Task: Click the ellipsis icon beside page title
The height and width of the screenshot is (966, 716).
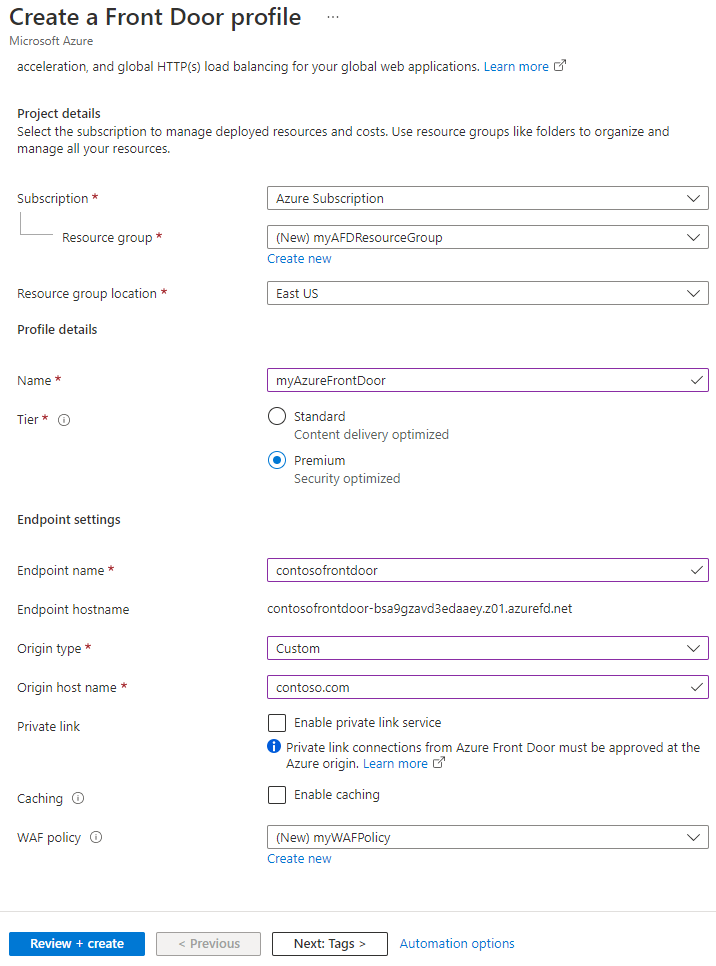Action: click(x=333, y=18)
